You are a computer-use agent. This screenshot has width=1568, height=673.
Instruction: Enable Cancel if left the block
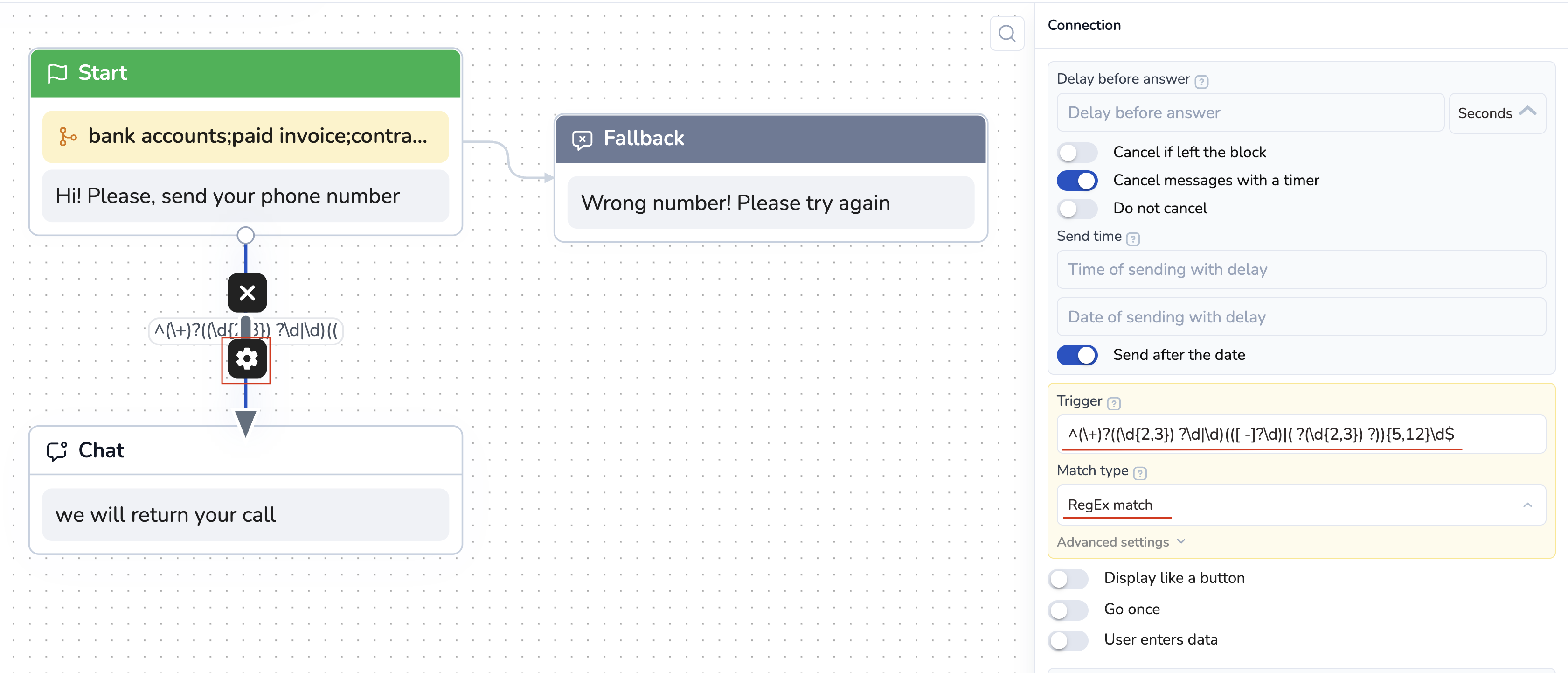(x=1077, y=152)
